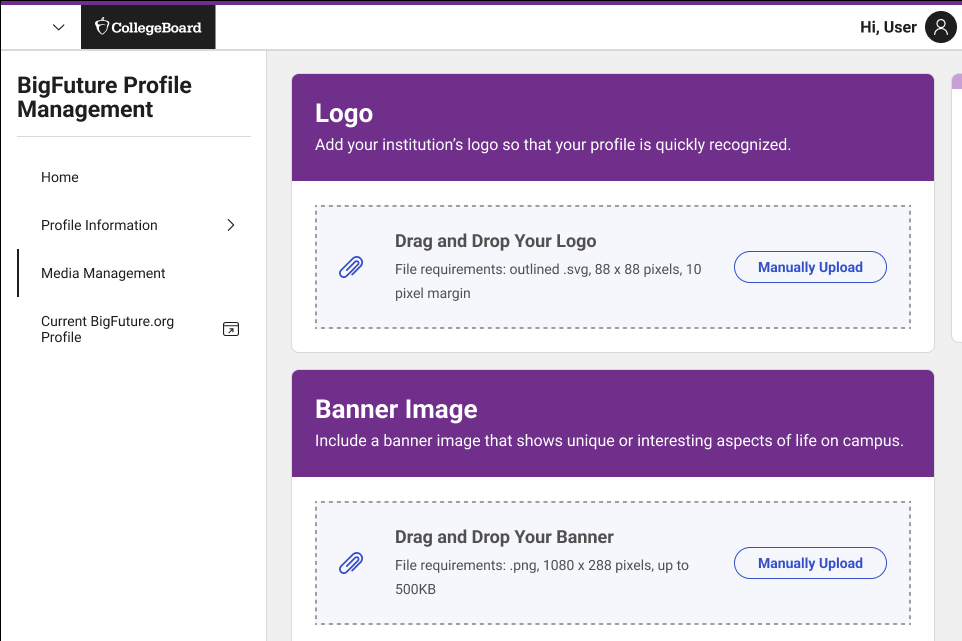Screen dimensions: 962x641
Task: Click the CollegeBoard logo
Action: (148, 27)
